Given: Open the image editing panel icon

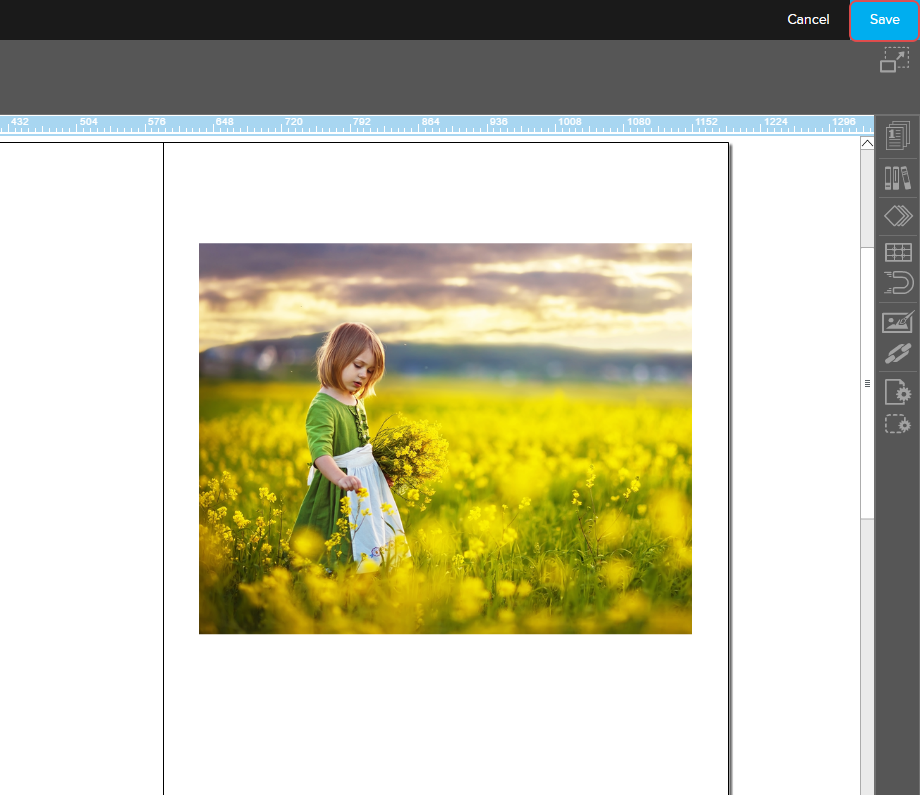Looking at the screenshot, I should tap(898, 322).
